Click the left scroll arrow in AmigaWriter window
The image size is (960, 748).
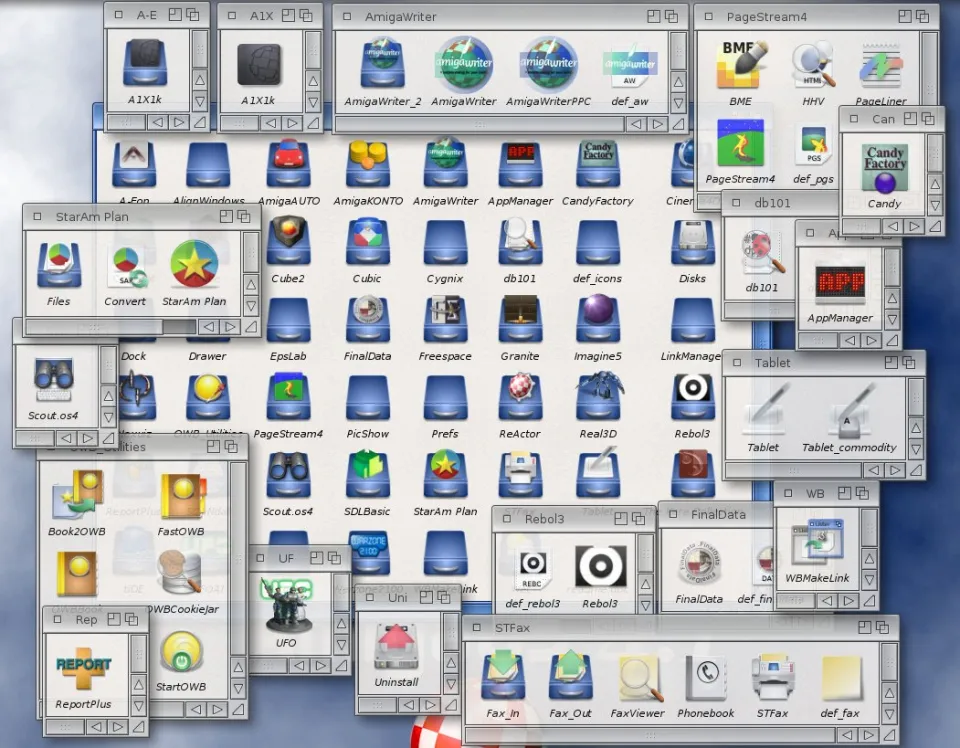coord(635,125)
